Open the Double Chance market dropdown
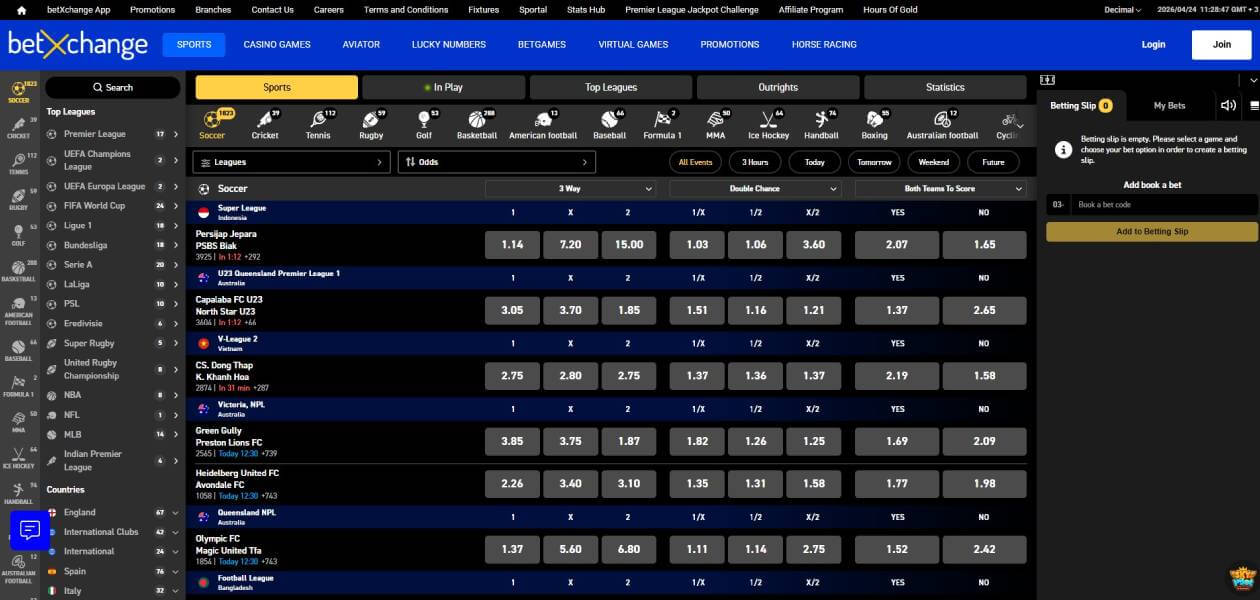 coord(755,188)
